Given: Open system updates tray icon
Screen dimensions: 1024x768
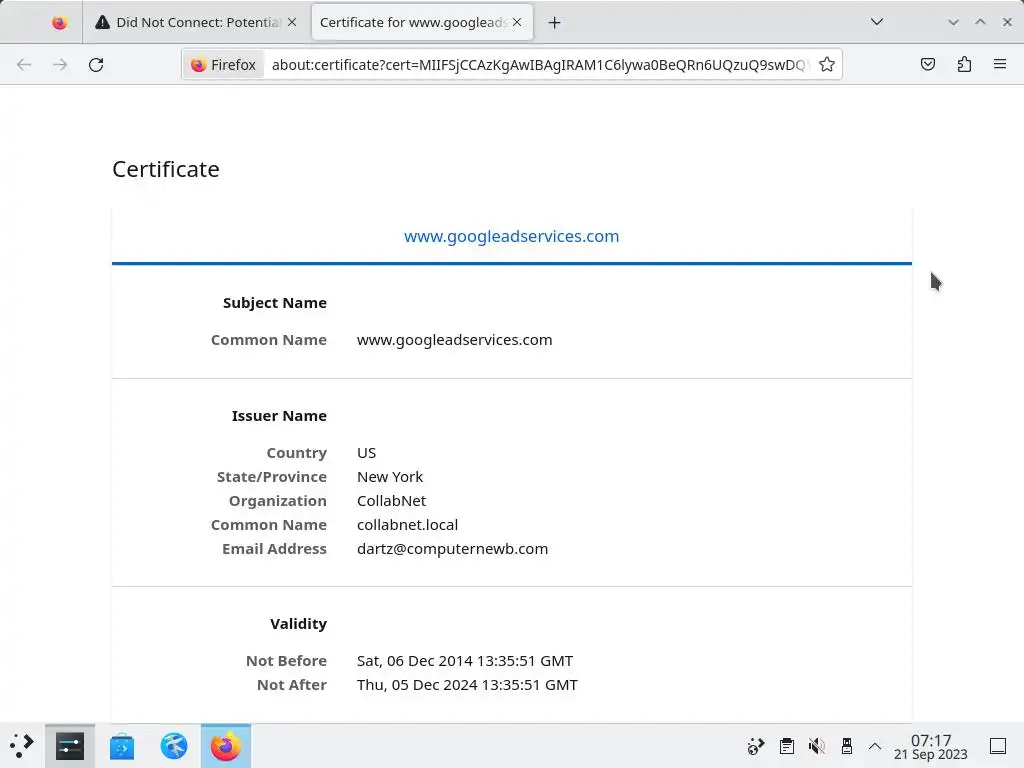Looking at the screenshot, I should [x=756, y=746].
